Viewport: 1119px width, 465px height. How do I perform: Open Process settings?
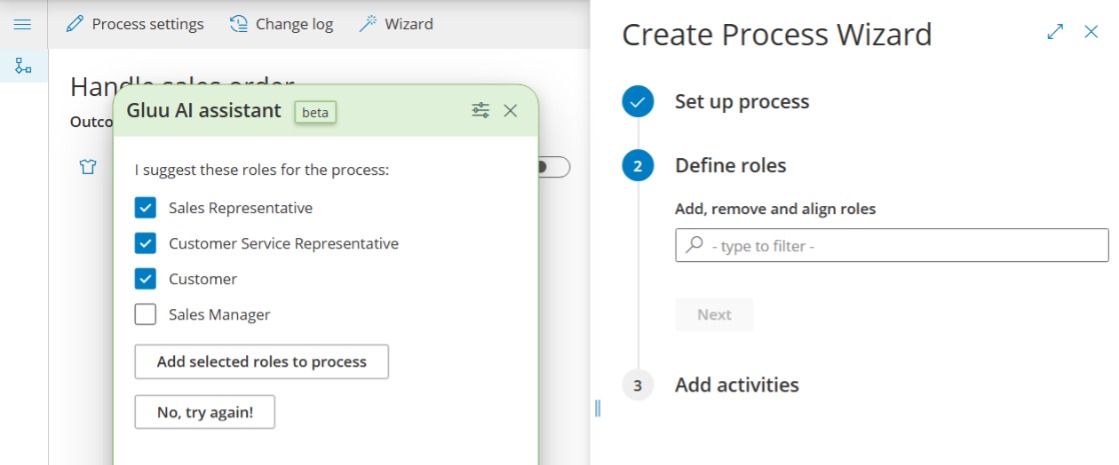click(135, 24)
